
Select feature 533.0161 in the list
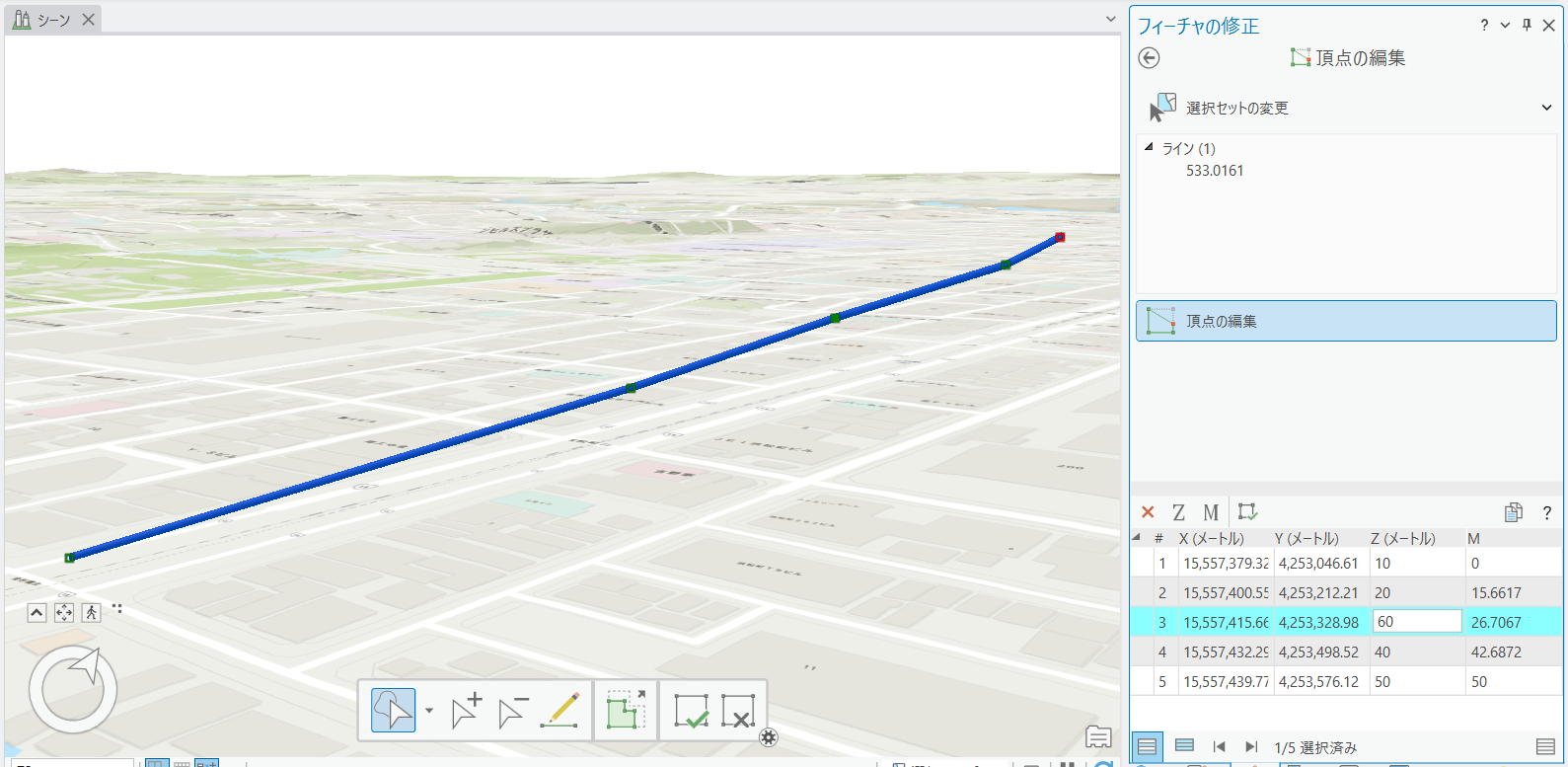1215,171
